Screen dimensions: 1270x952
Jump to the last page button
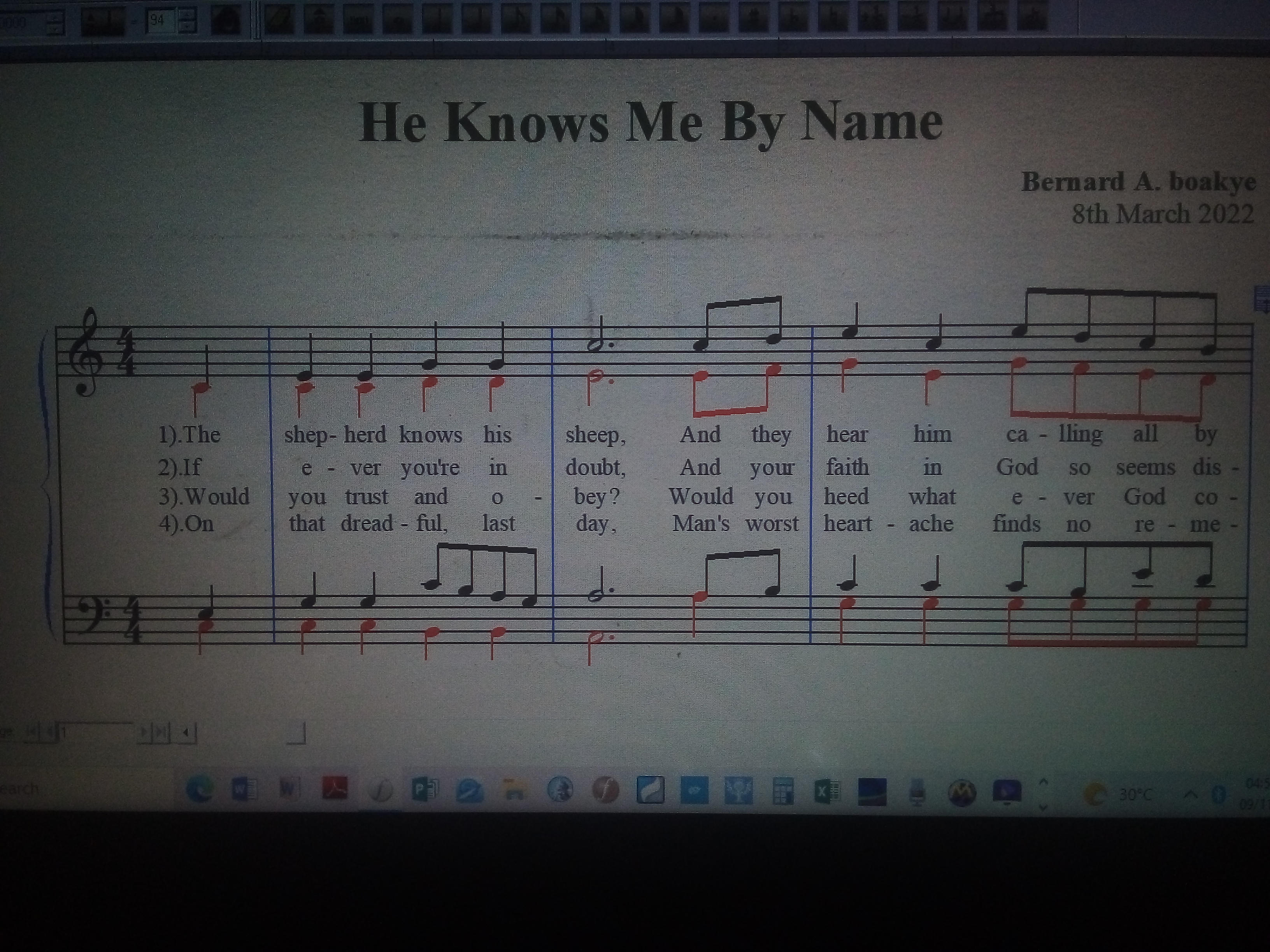click(x=161, y=733)
